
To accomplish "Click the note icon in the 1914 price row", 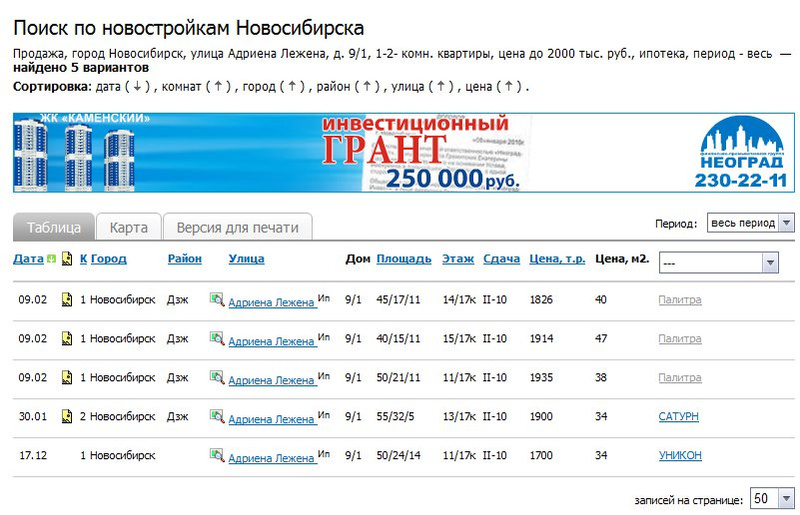I will (66, 338).
